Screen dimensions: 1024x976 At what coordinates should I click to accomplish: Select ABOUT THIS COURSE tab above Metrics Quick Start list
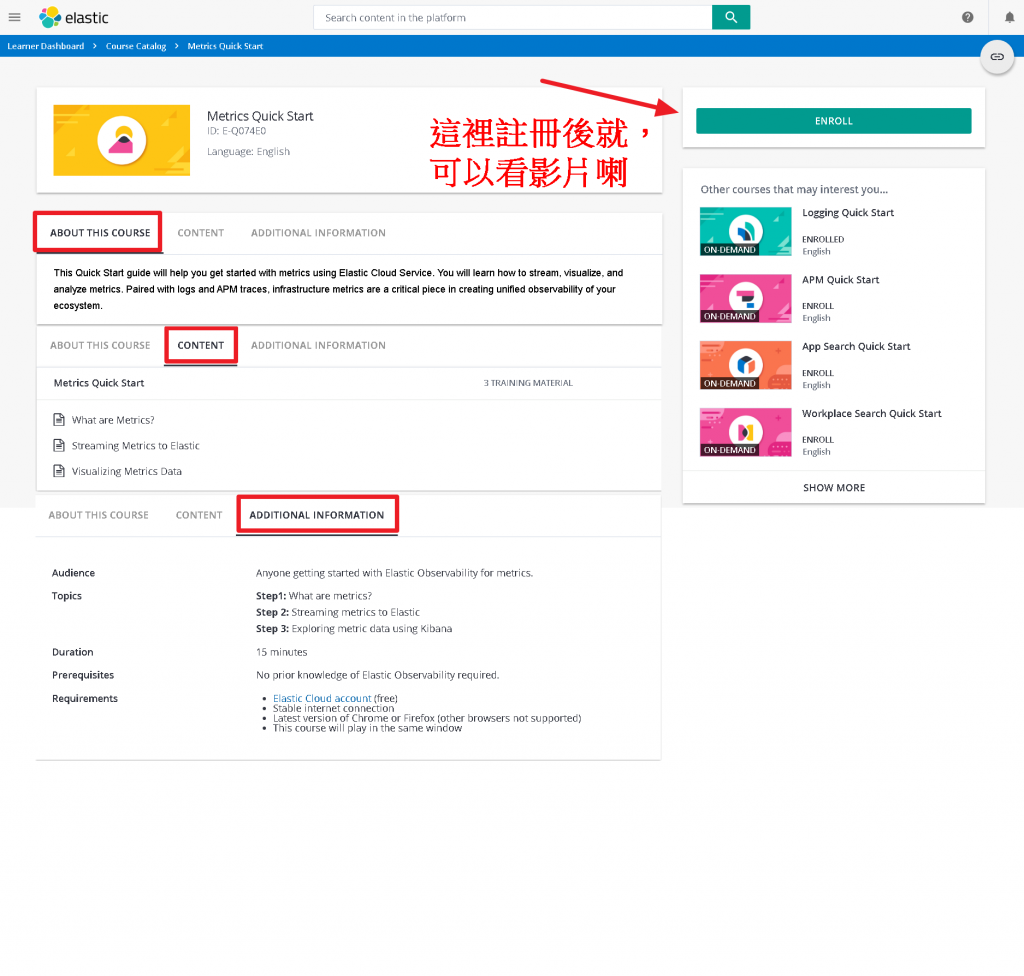100,345
